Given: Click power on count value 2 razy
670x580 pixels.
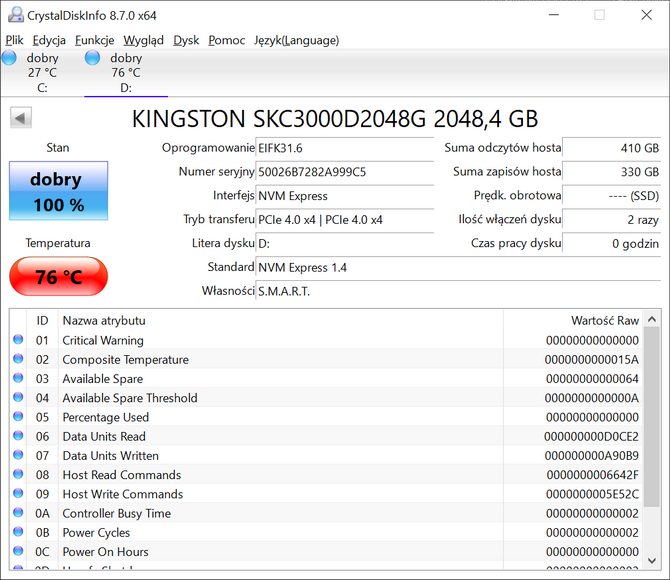Looking at the screenshot, I should [611, 220].
